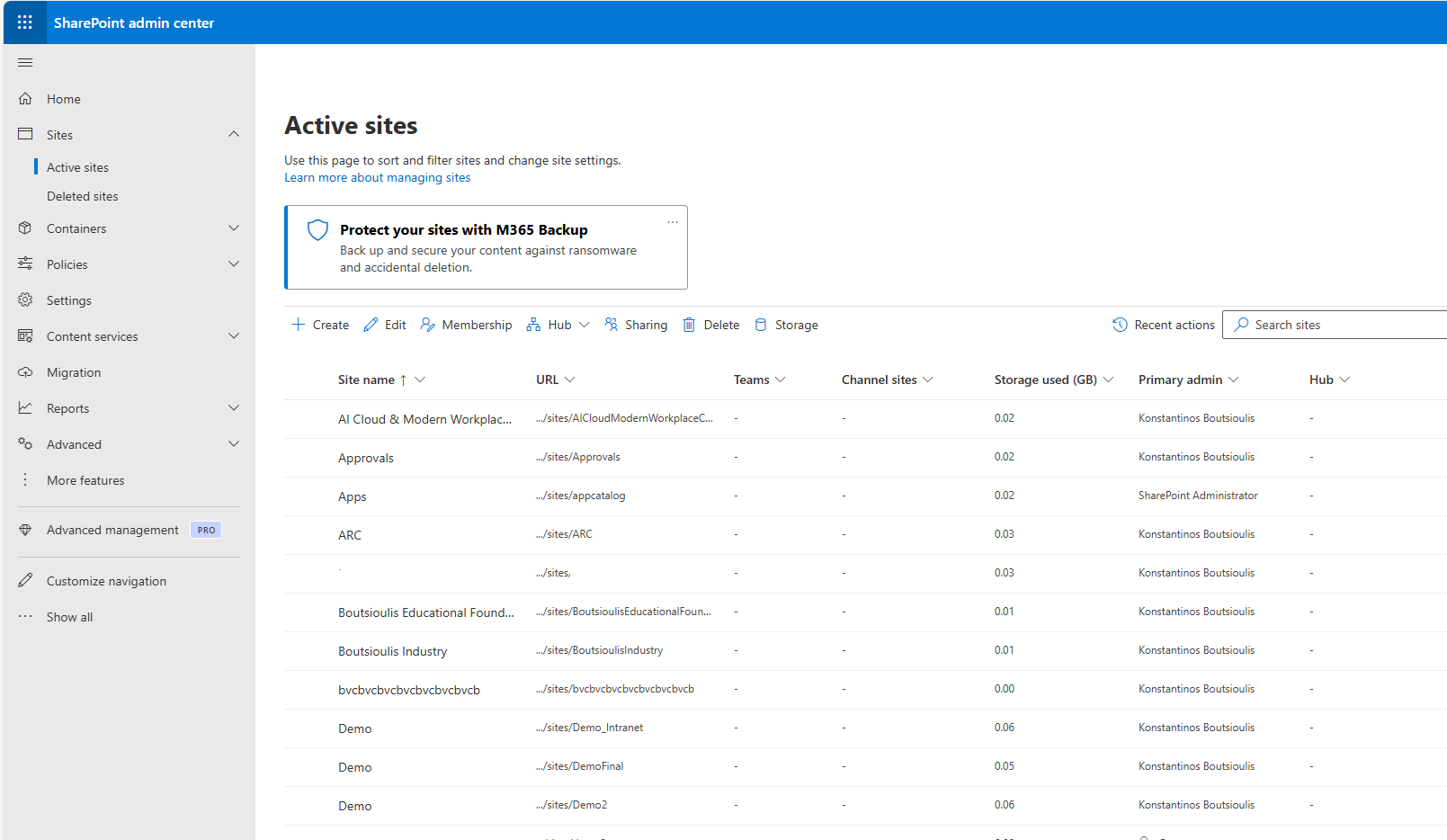
Task: Click the Create plus icon
Action: [x=299, y=325]
